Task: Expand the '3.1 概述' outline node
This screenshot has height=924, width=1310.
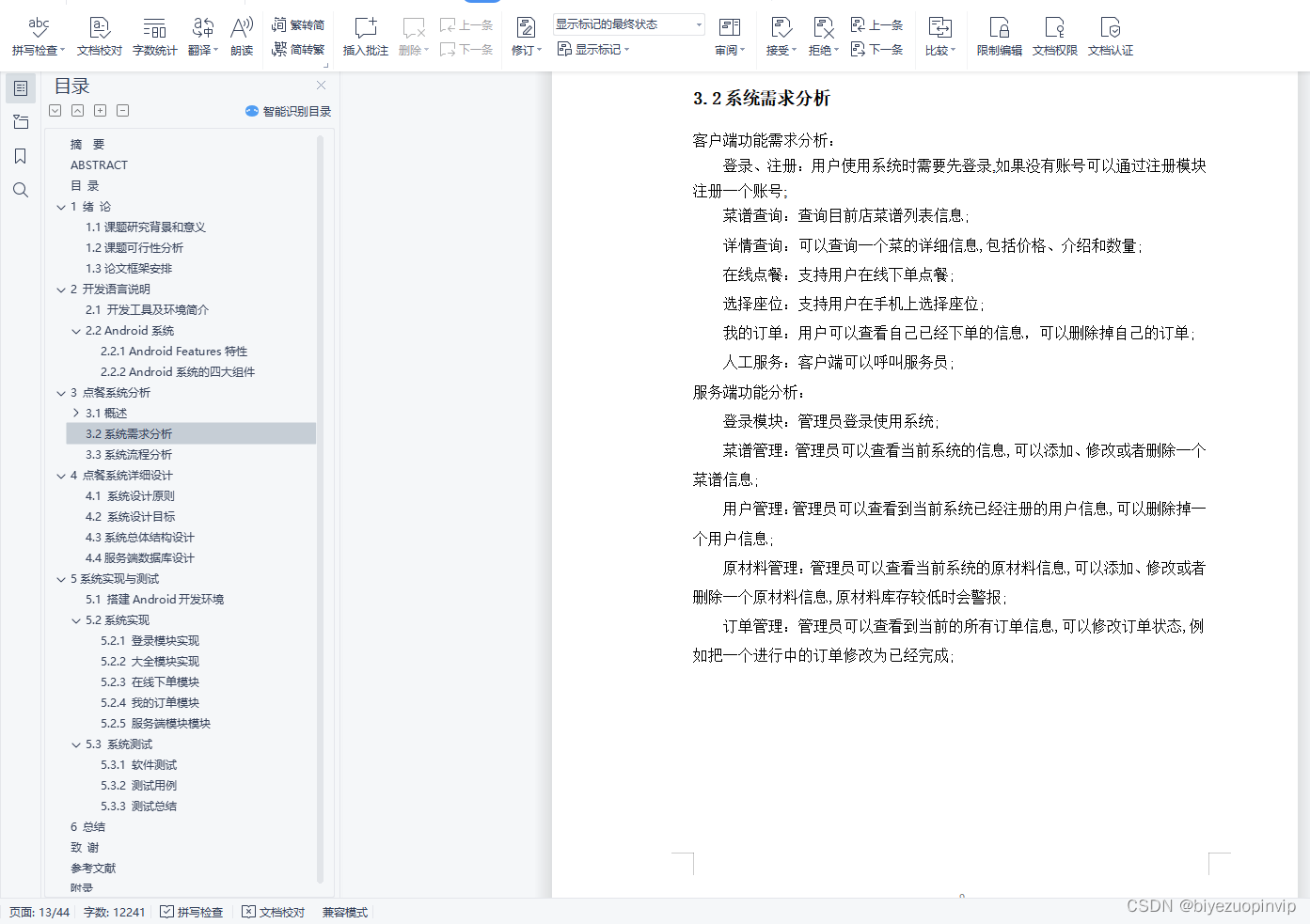Action: point(76,414)
